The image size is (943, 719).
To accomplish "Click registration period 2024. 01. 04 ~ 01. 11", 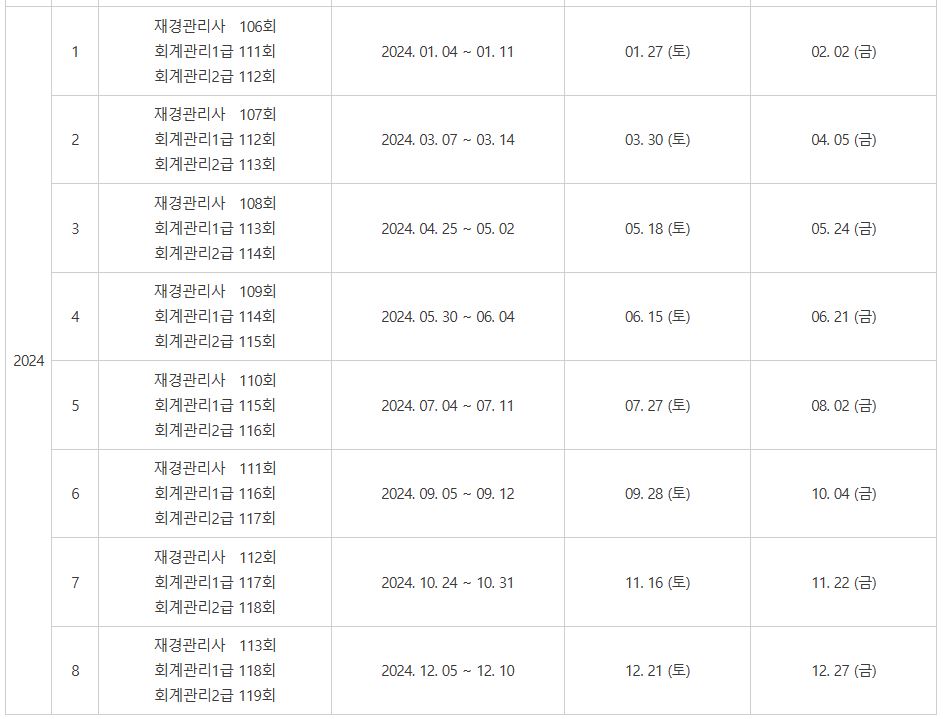I will (x=447, y=52).
